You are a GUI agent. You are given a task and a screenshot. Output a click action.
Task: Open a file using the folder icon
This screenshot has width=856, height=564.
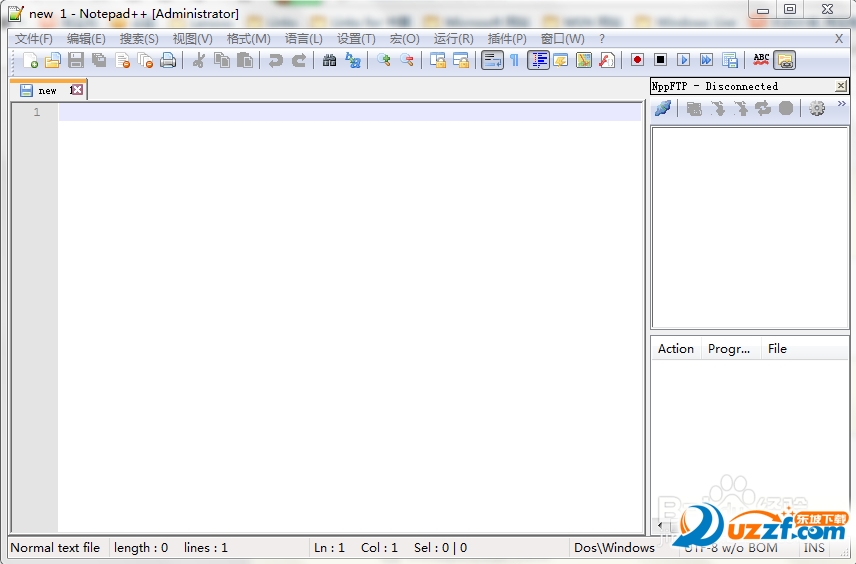[53, 60]
